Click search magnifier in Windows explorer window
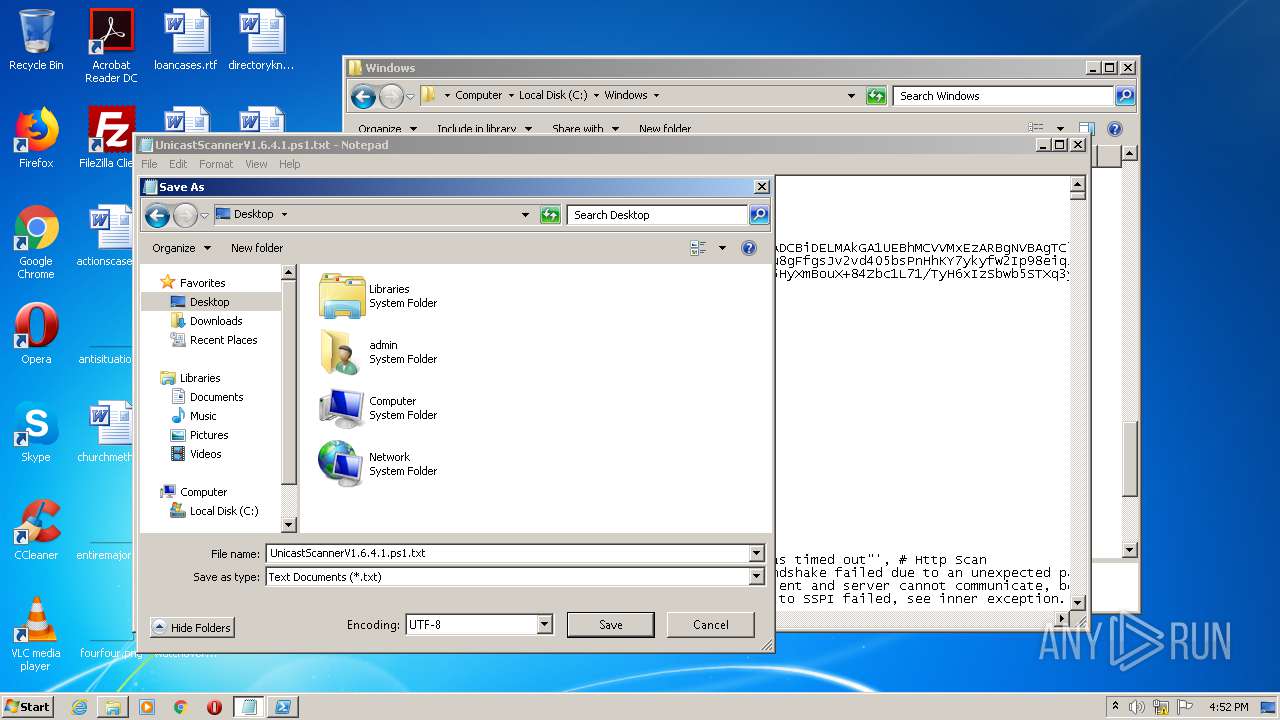The width and height of the screenshot is (1280, 720). point(1125,96)
